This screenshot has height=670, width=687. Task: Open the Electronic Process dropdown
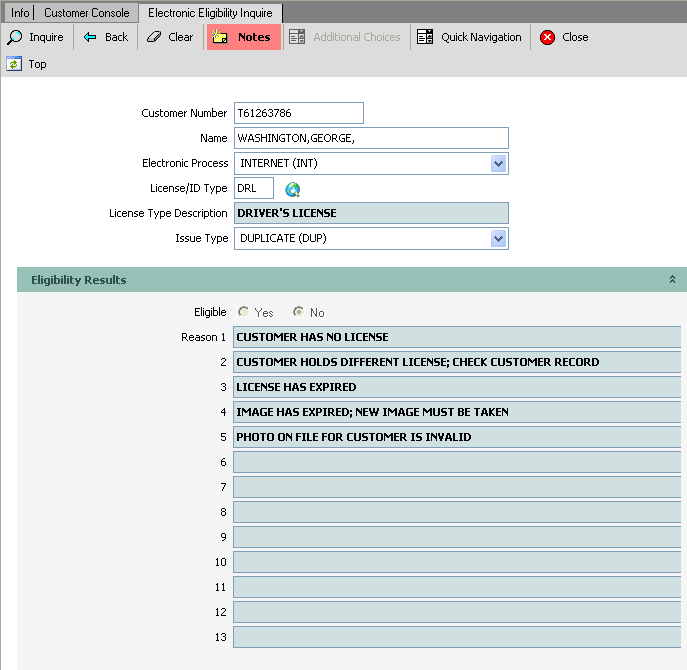[498, 163]
